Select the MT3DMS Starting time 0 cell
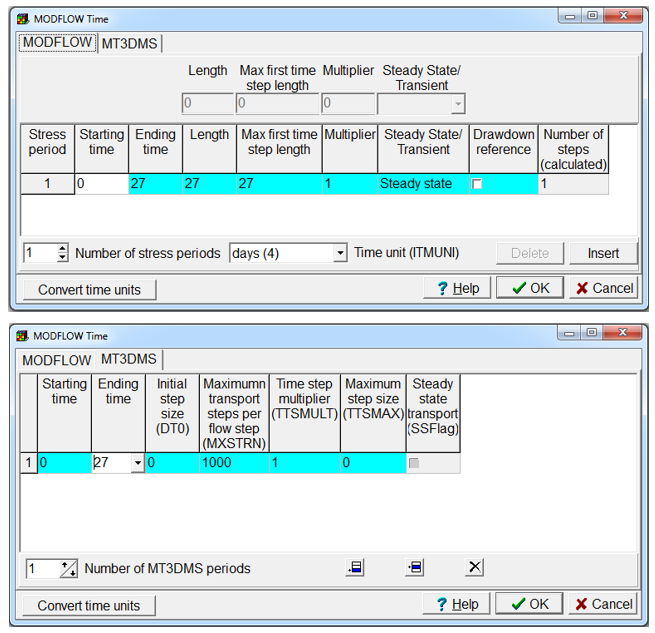The width and height of the screenshot is (655, 633). coord(64,463)
